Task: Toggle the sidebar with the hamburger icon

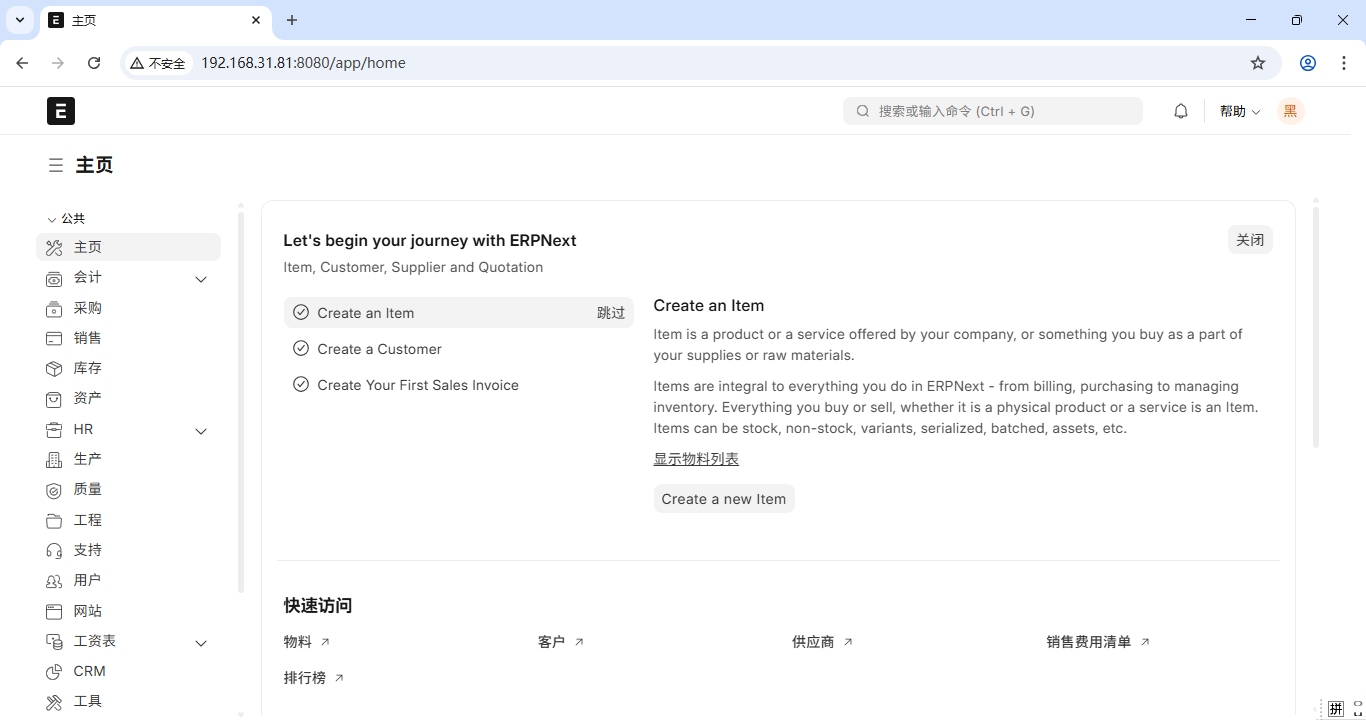Action: (56, 165)
